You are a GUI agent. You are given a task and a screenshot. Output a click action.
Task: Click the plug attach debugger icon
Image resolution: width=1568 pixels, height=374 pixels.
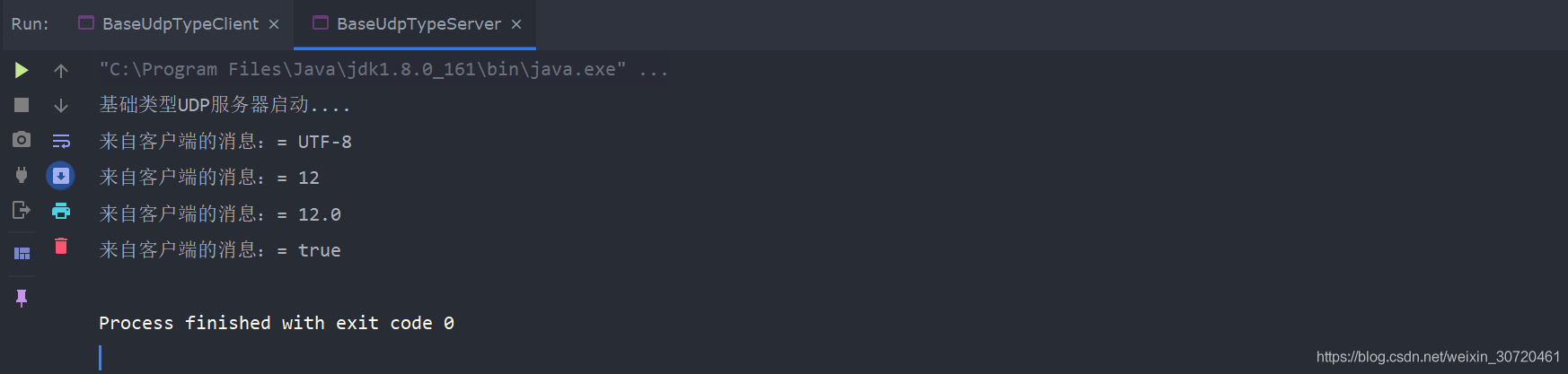22,175
